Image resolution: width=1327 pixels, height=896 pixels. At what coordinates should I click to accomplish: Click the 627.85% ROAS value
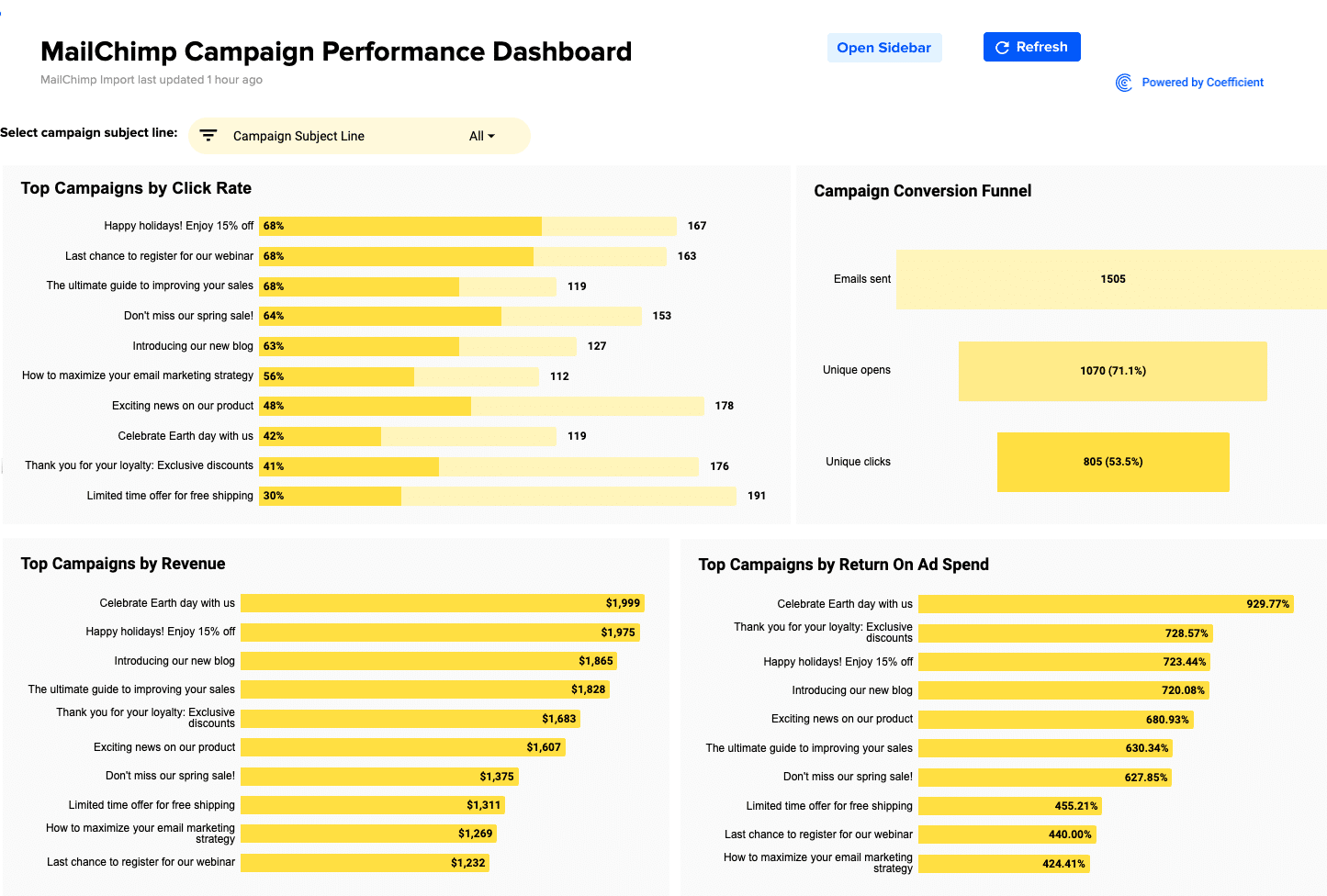coord(1146,778)
